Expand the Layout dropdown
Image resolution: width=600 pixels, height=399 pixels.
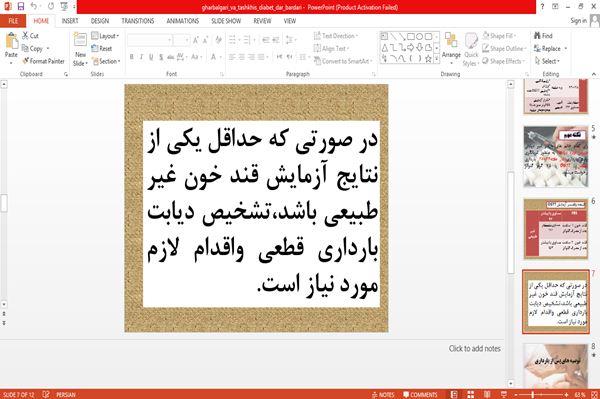coord(105,36)
